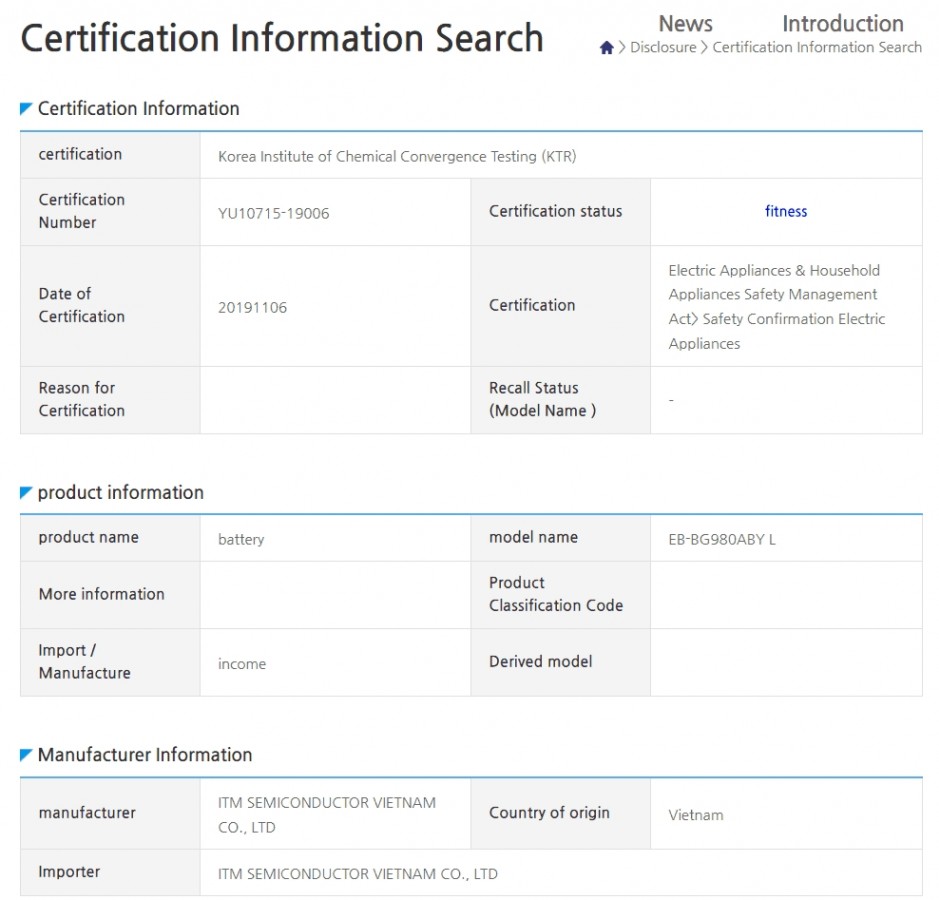Click the certification date 20191106
Viewport: 939px width, 900px height.
252,307
